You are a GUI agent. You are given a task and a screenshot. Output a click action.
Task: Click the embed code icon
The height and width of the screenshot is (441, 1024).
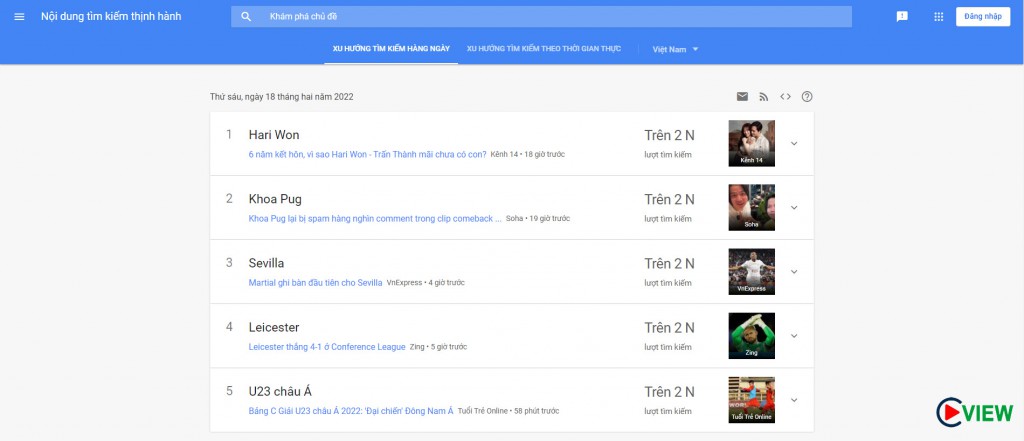(786, 97)
